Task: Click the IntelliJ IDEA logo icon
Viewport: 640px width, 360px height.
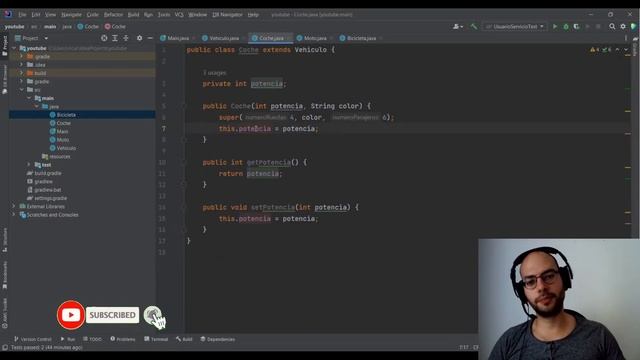Action: 8,14
